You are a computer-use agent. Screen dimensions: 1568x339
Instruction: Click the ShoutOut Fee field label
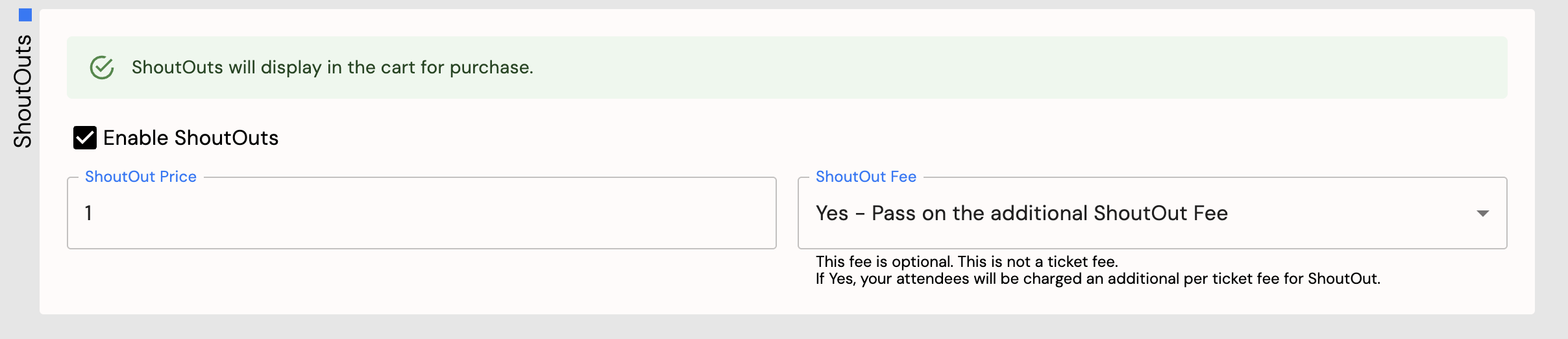pyautogui.click(x=866, y=177)
